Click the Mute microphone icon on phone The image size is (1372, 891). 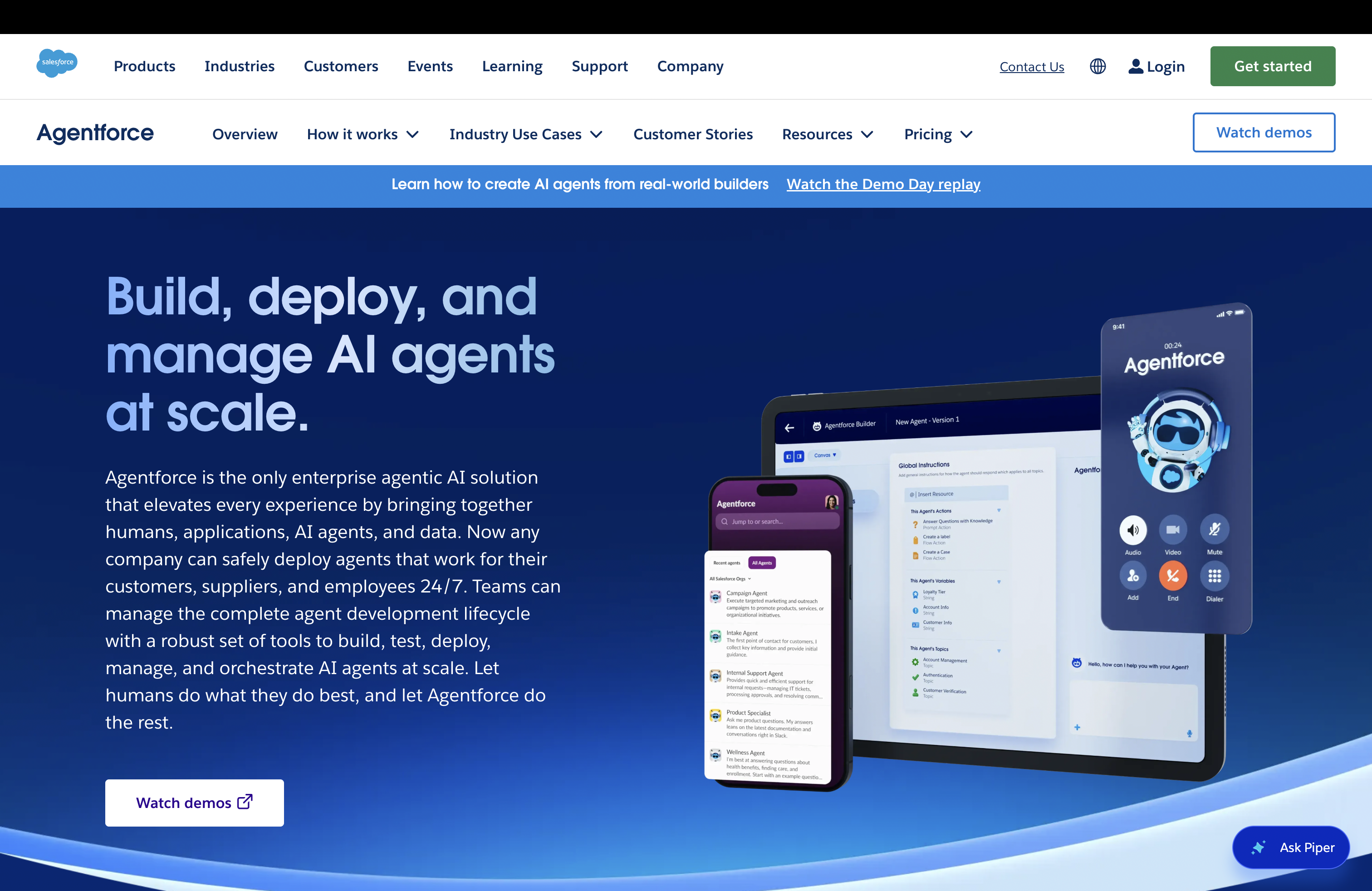point(1214,529)
